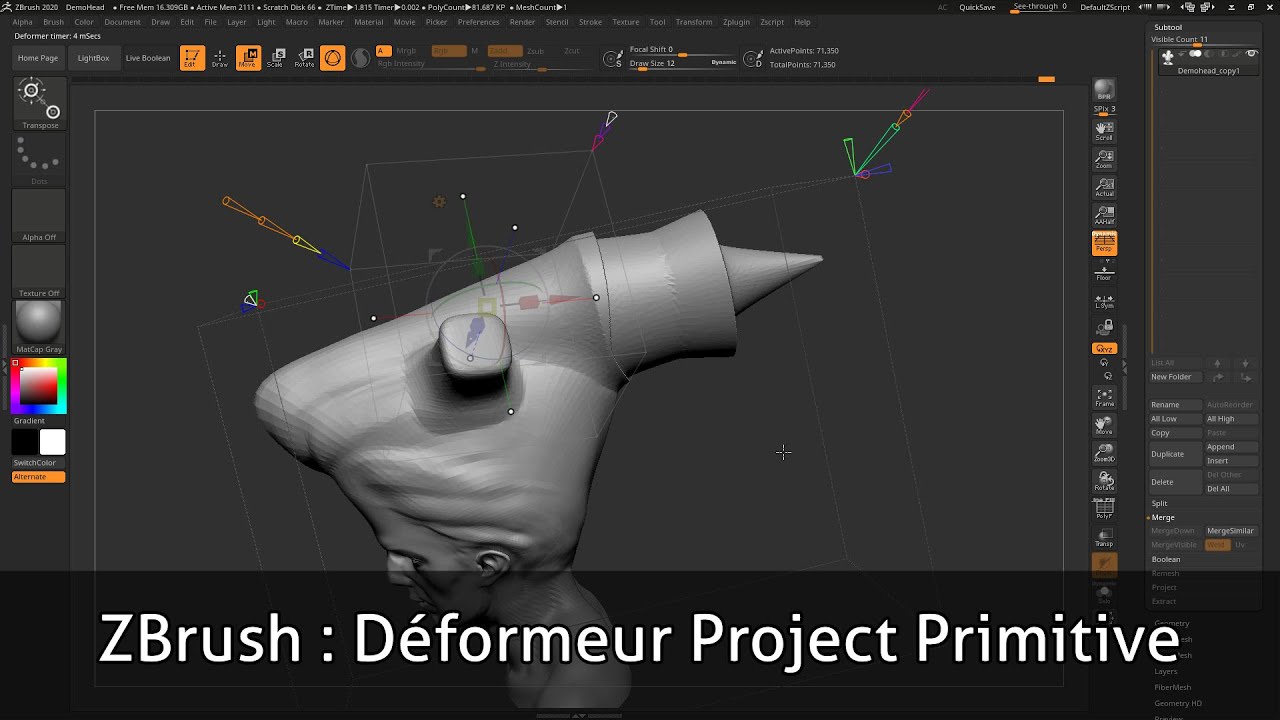
Task: Open the Transpose brush thumbnail
Action: click(40, 103)
